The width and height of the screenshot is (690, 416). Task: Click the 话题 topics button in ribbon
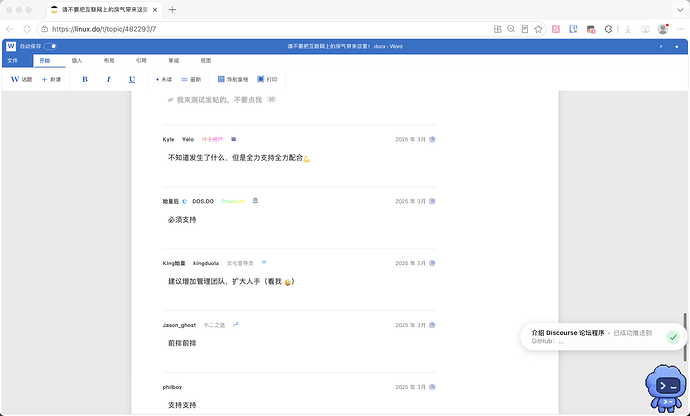click(22, 79)
